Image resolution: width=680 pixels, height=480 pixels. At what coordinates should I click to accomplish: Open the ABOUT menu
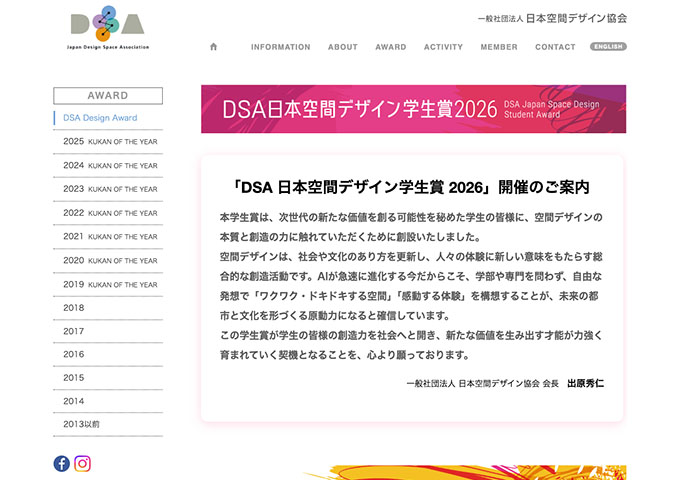(343, 47)
